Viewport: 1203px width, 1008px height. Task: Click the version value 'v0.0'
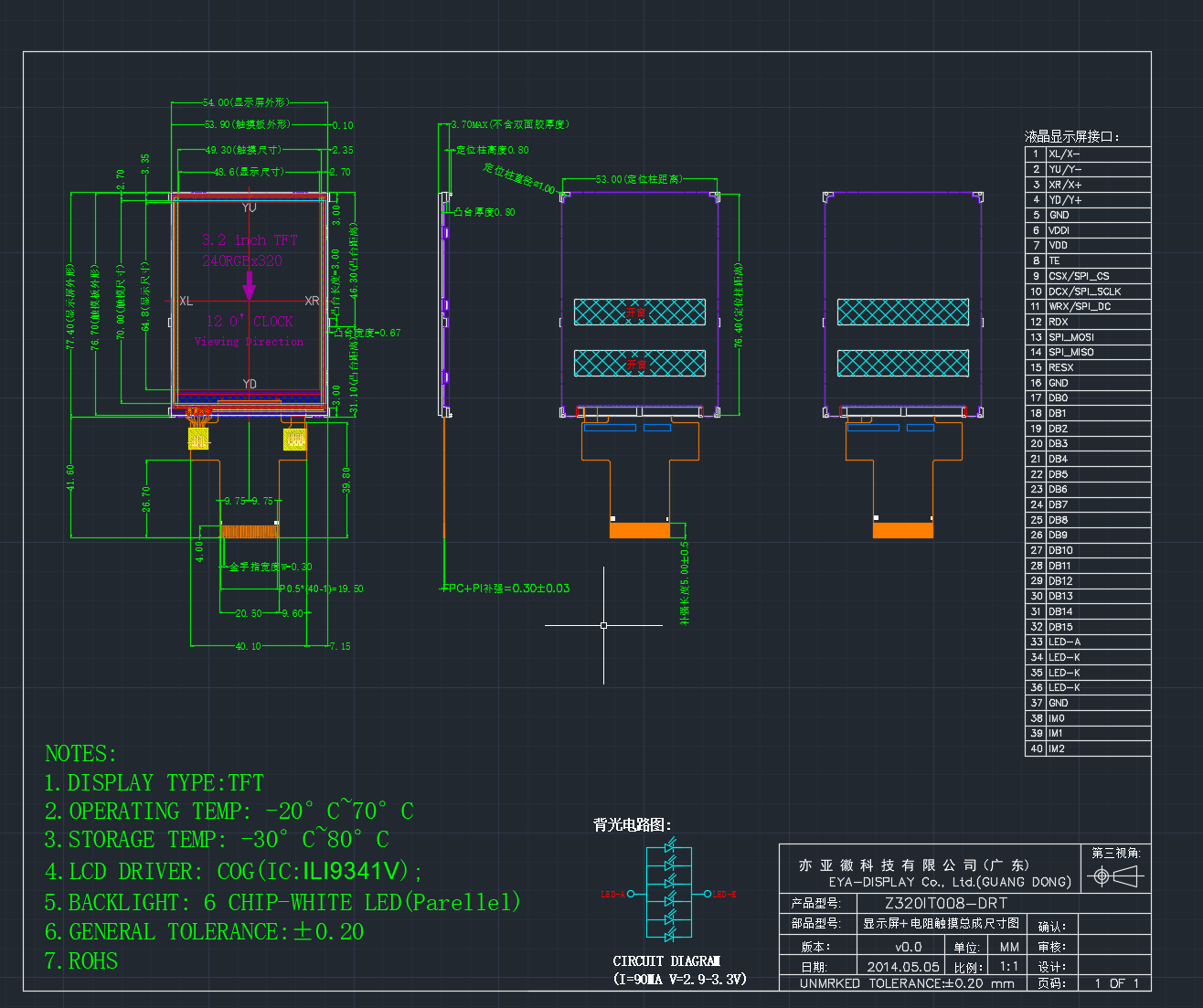[x=909, y=948]
